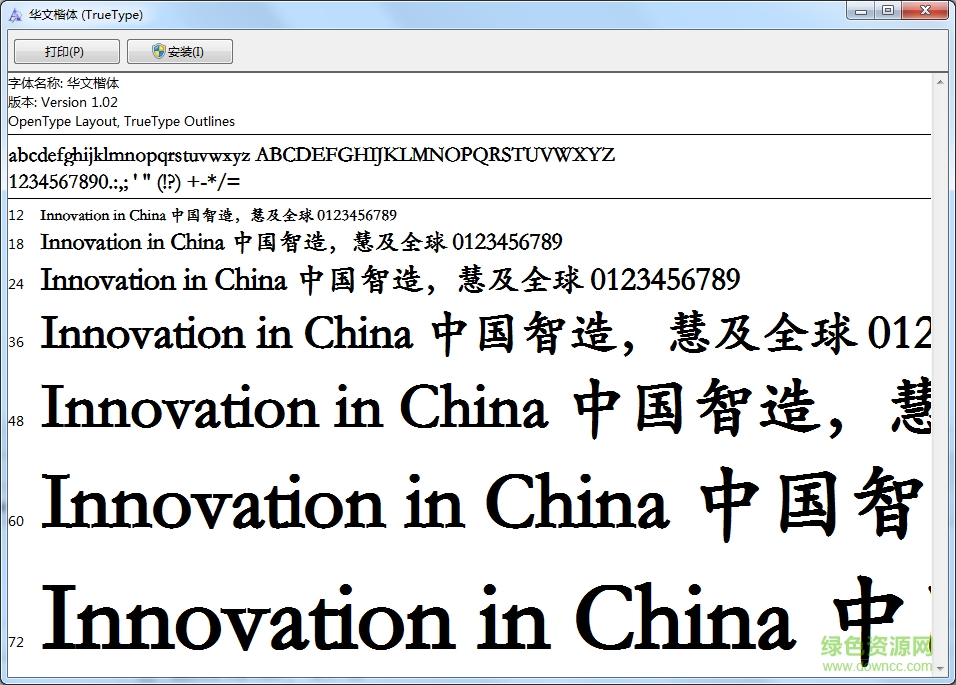Viewport: 956px width, 685px height.
Task: Click the 1234567890 digits and symbols line
Action: (124, 182)
